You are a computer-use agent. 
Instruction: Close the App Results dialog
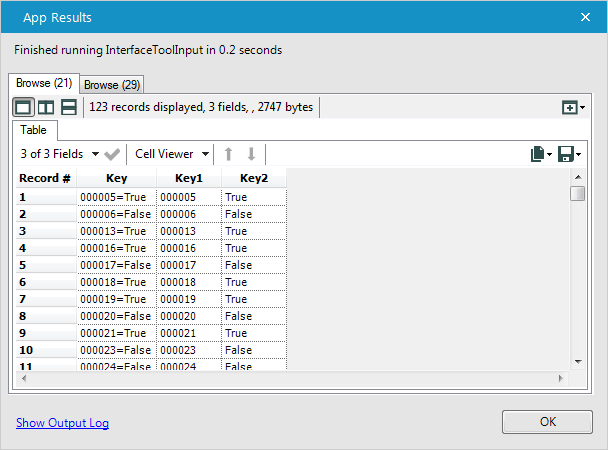tap(585, 17)
